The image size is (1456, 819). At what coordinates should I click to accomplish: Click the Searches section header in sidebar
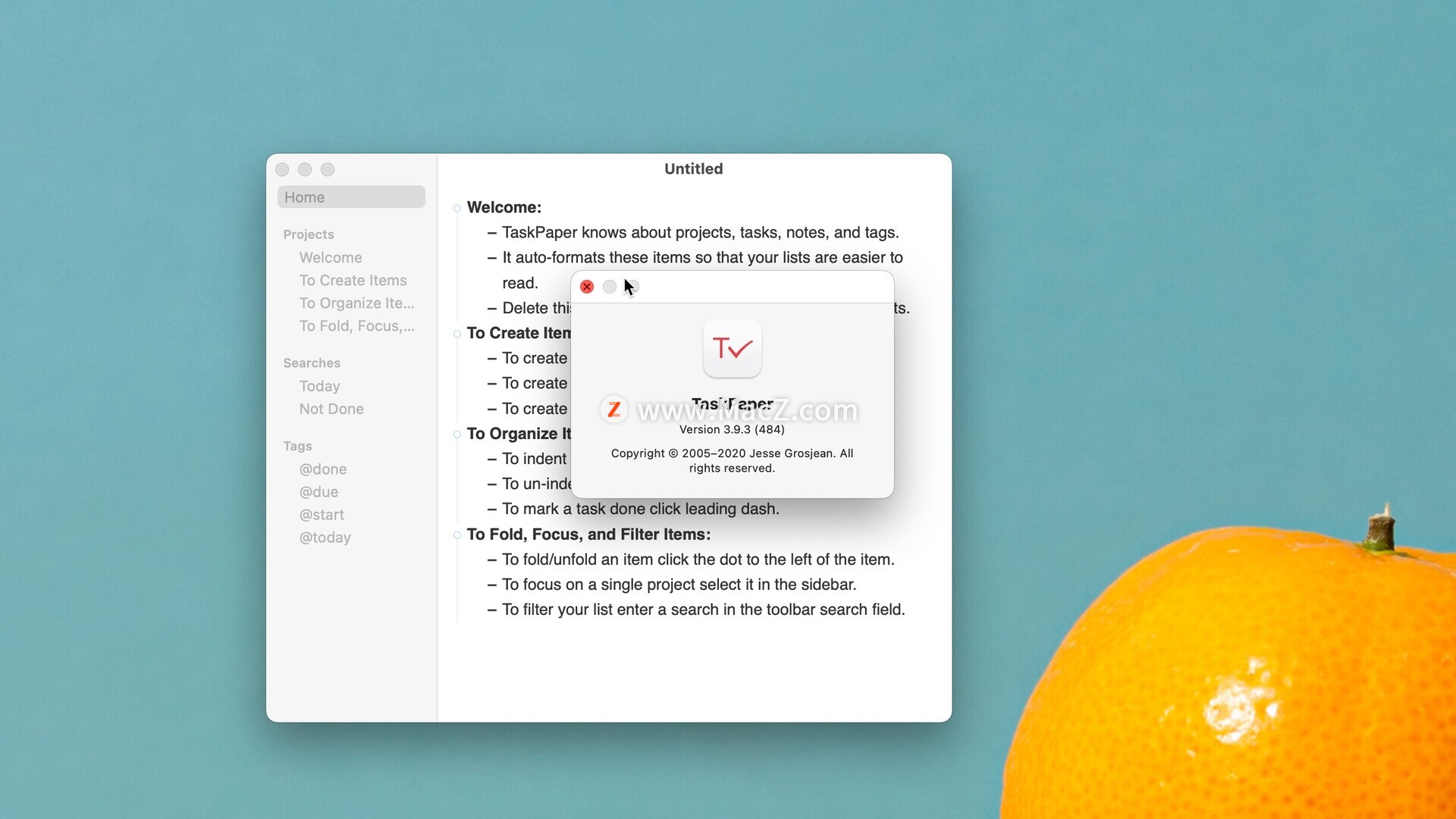(x=312, y=363)
